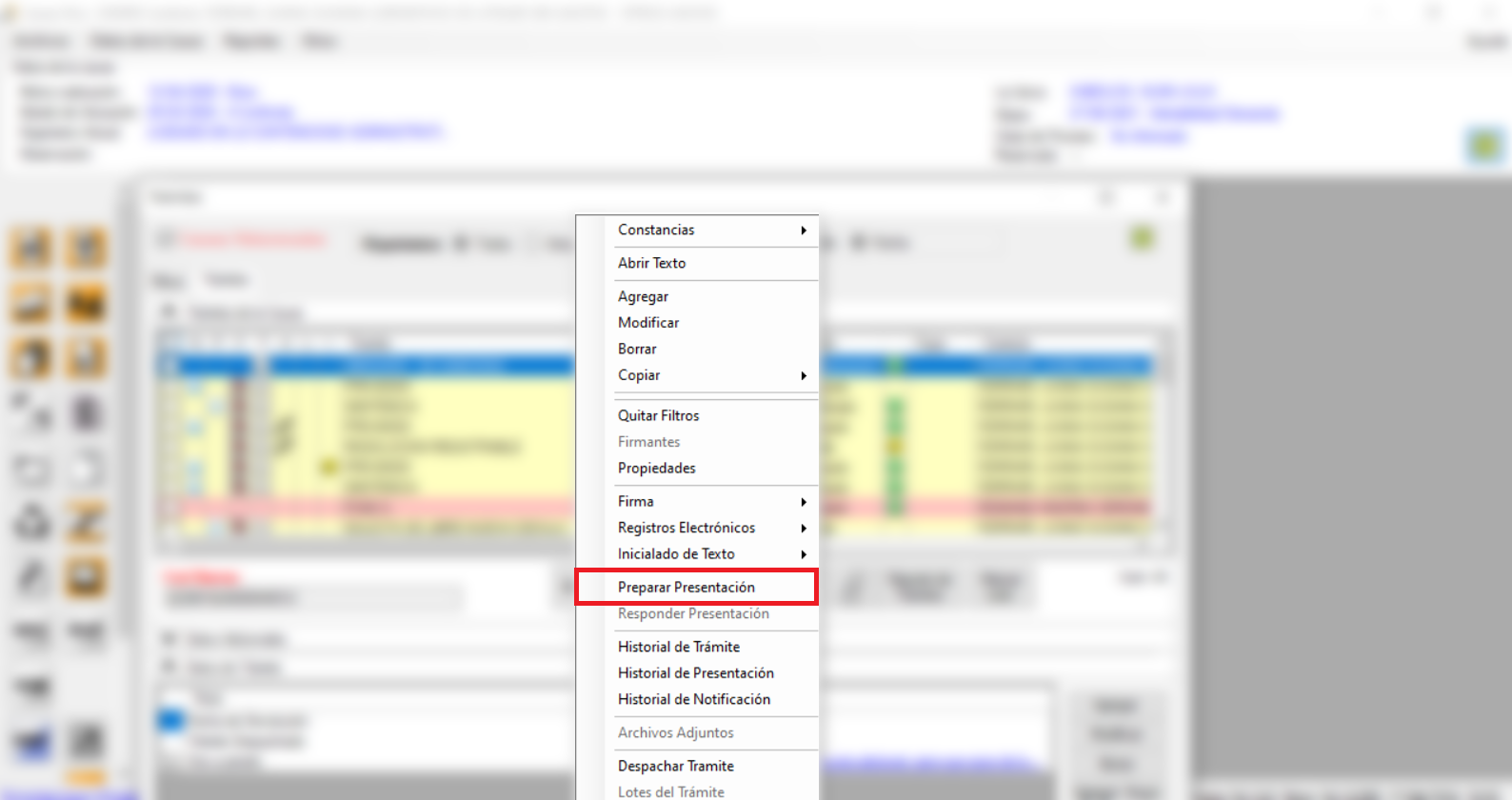
Task: Open Propiedades from the context menu
Action: click(656, 468)
